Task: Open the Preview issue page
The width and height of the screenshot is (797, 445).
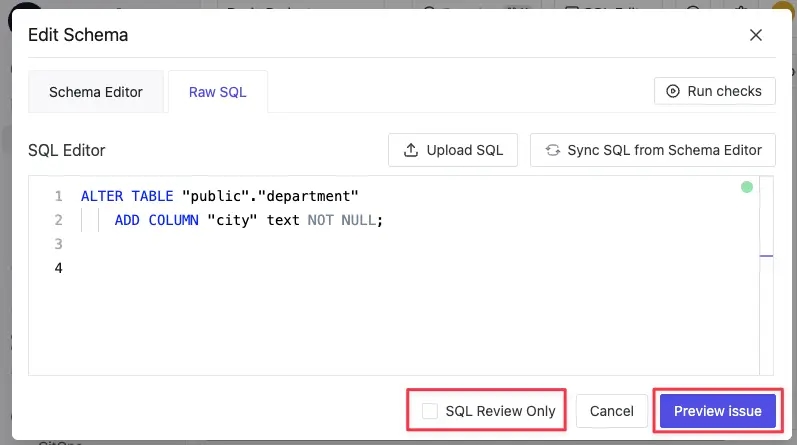Action: (x=718, y=411)
